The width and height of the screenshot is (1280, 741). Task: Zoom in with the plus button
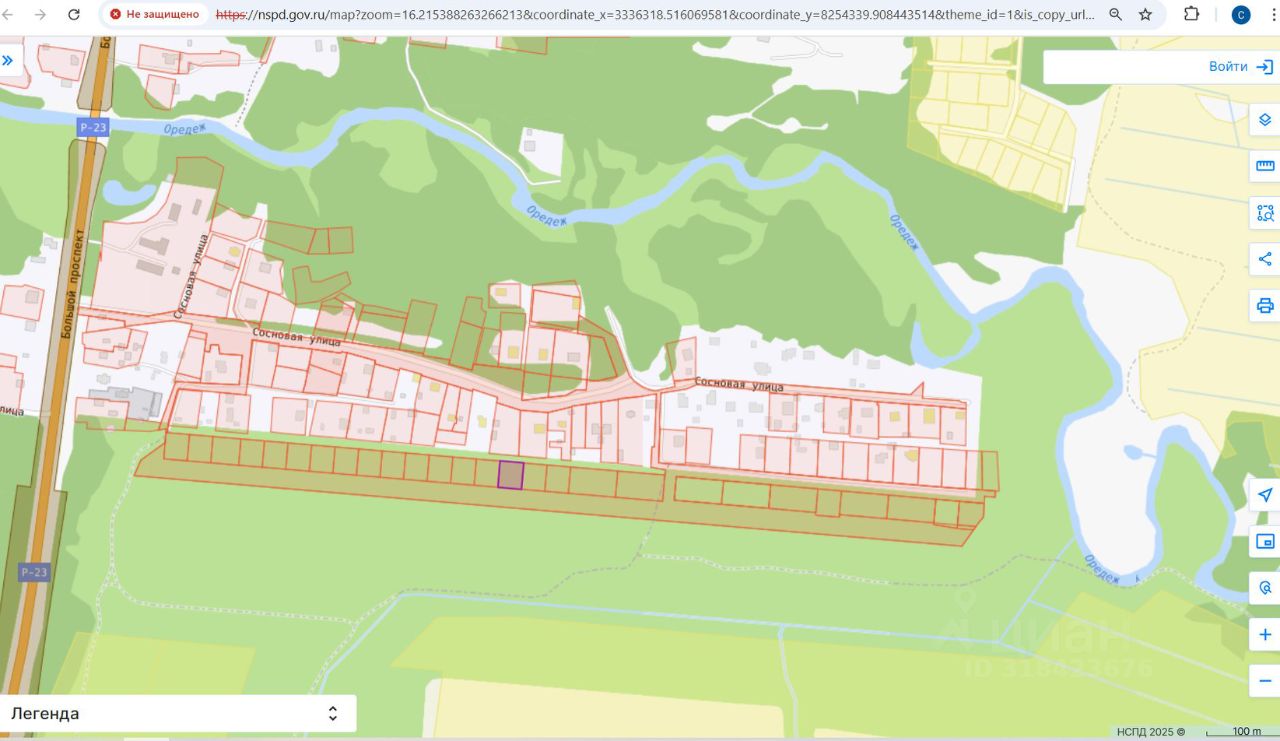coord(1265,635)
